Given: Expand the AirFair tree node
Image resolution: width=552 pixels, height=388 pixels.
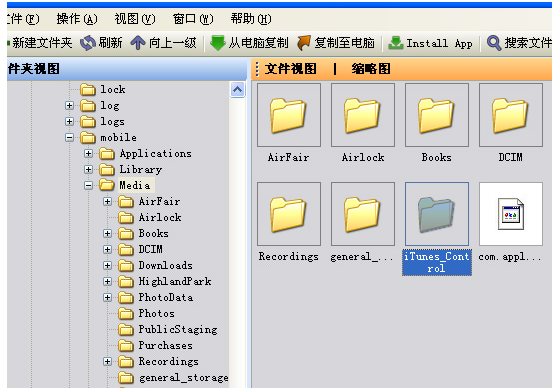Looking at the screenshot, I should (107, 201).
